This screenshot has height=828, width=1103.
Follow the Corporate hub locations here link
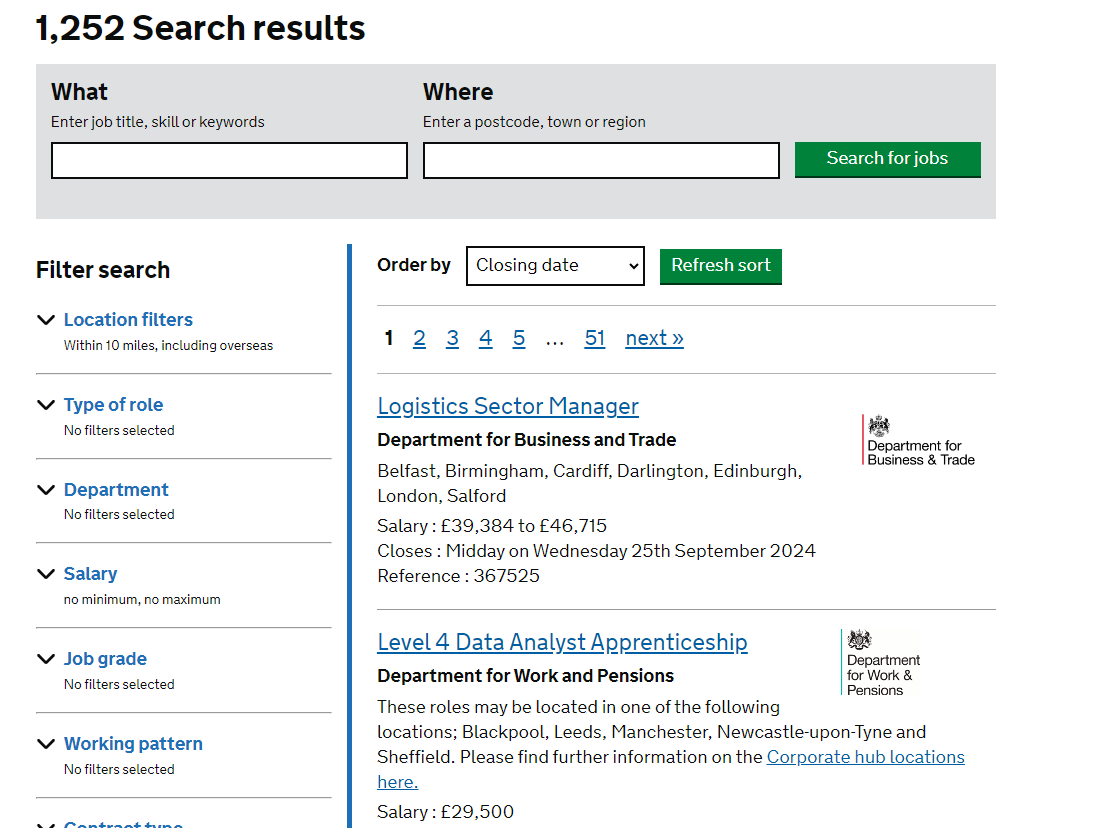pyautogui.click(x=865, y=757)
